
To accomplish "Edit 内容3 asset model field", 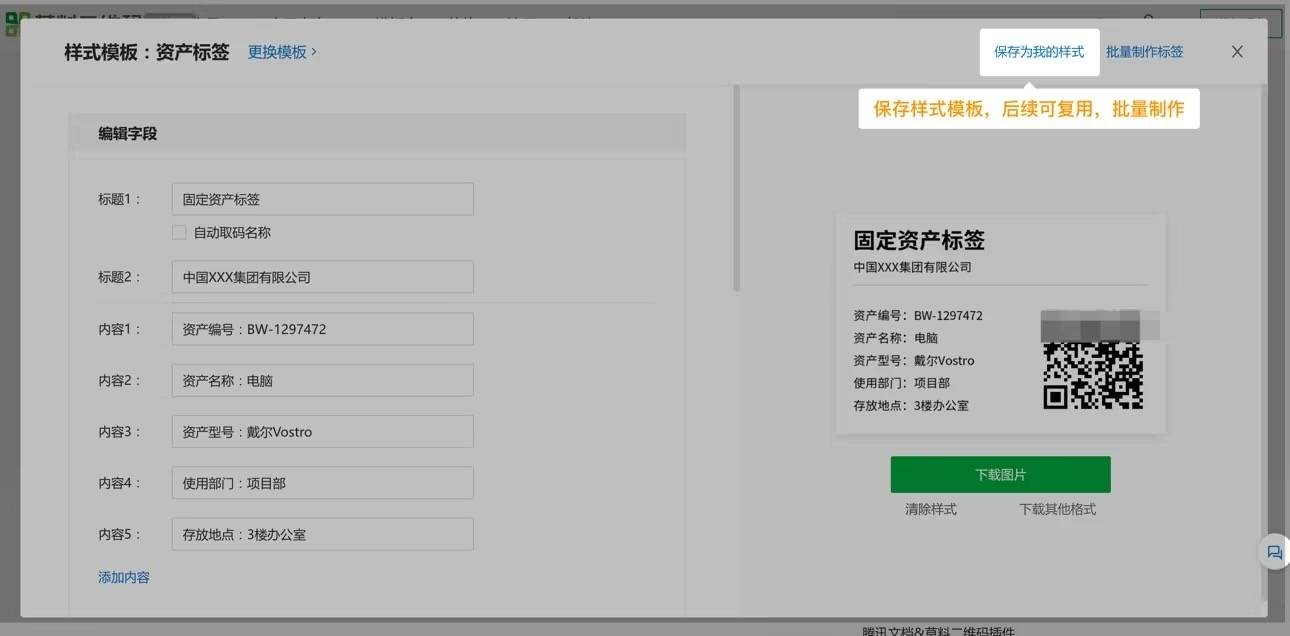I will (322, 432).
